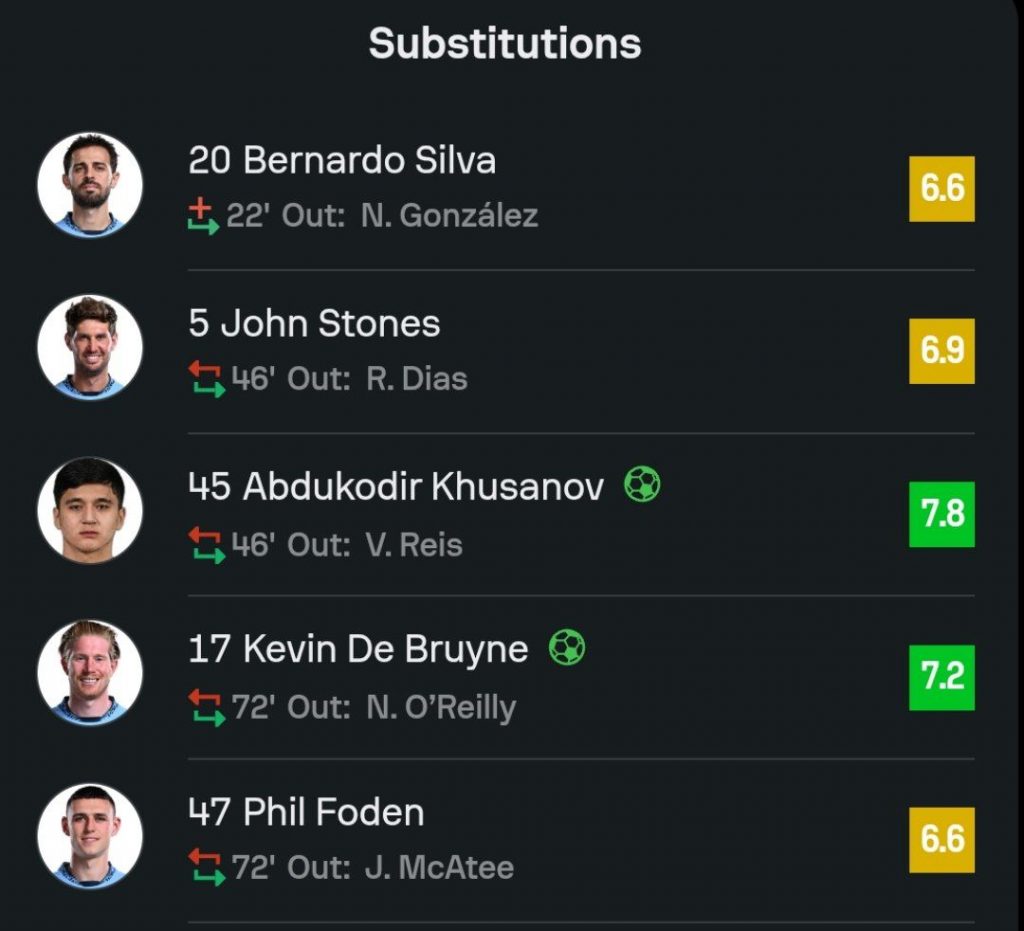The image size is (1024, 931).
Task: Click goal ball icon next to Khusanov
Action: tap(642, 485)
